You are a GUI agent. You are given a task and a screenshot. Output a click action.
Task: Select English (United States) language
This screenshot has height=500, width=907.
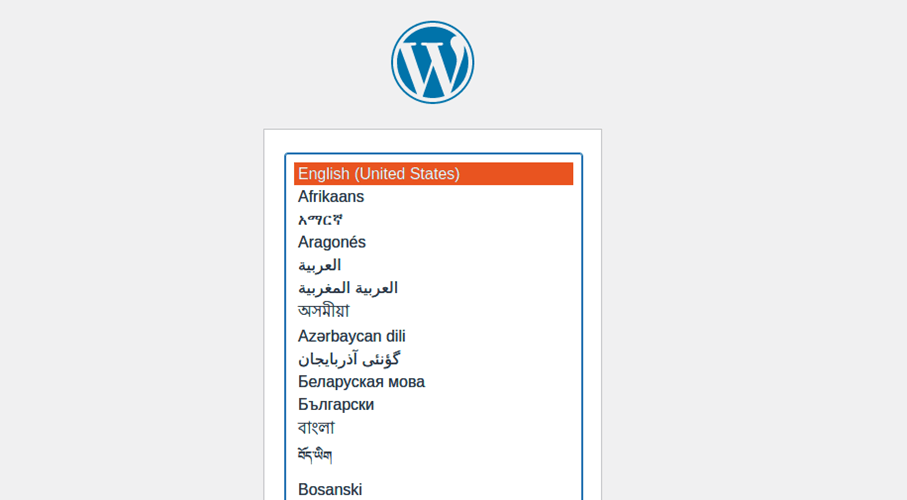[x=433, y=174]
